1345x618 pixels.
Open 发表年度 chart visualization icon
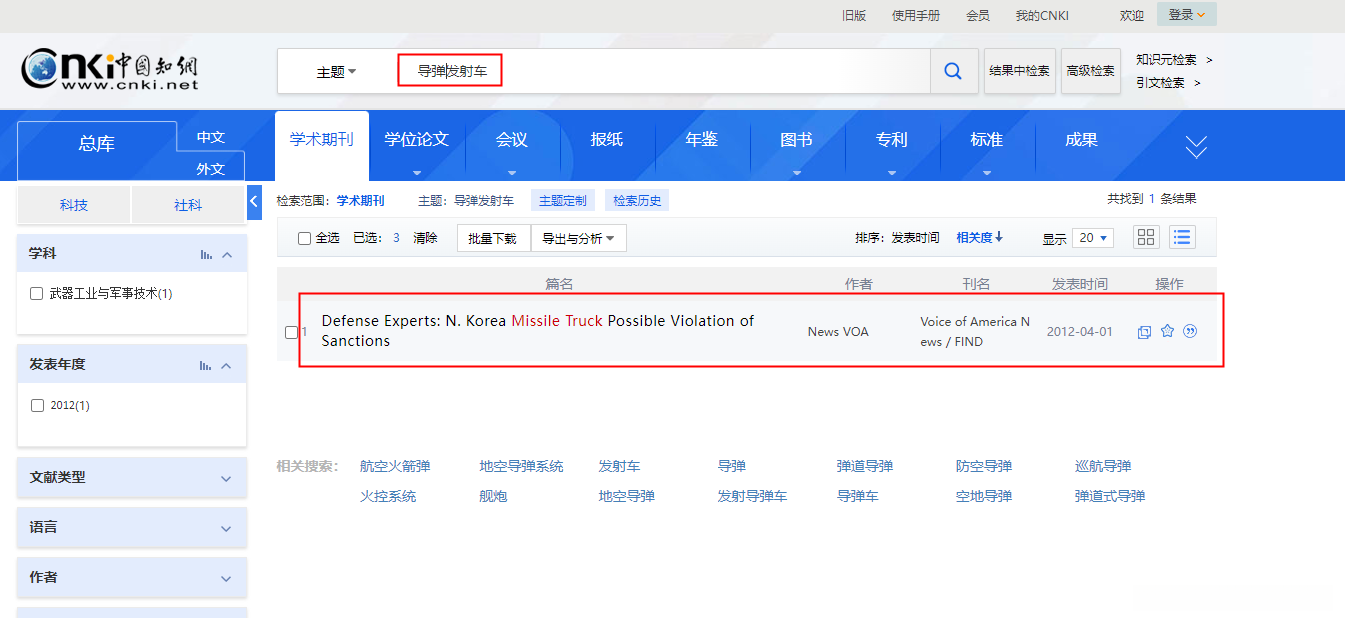pos(206,366)
